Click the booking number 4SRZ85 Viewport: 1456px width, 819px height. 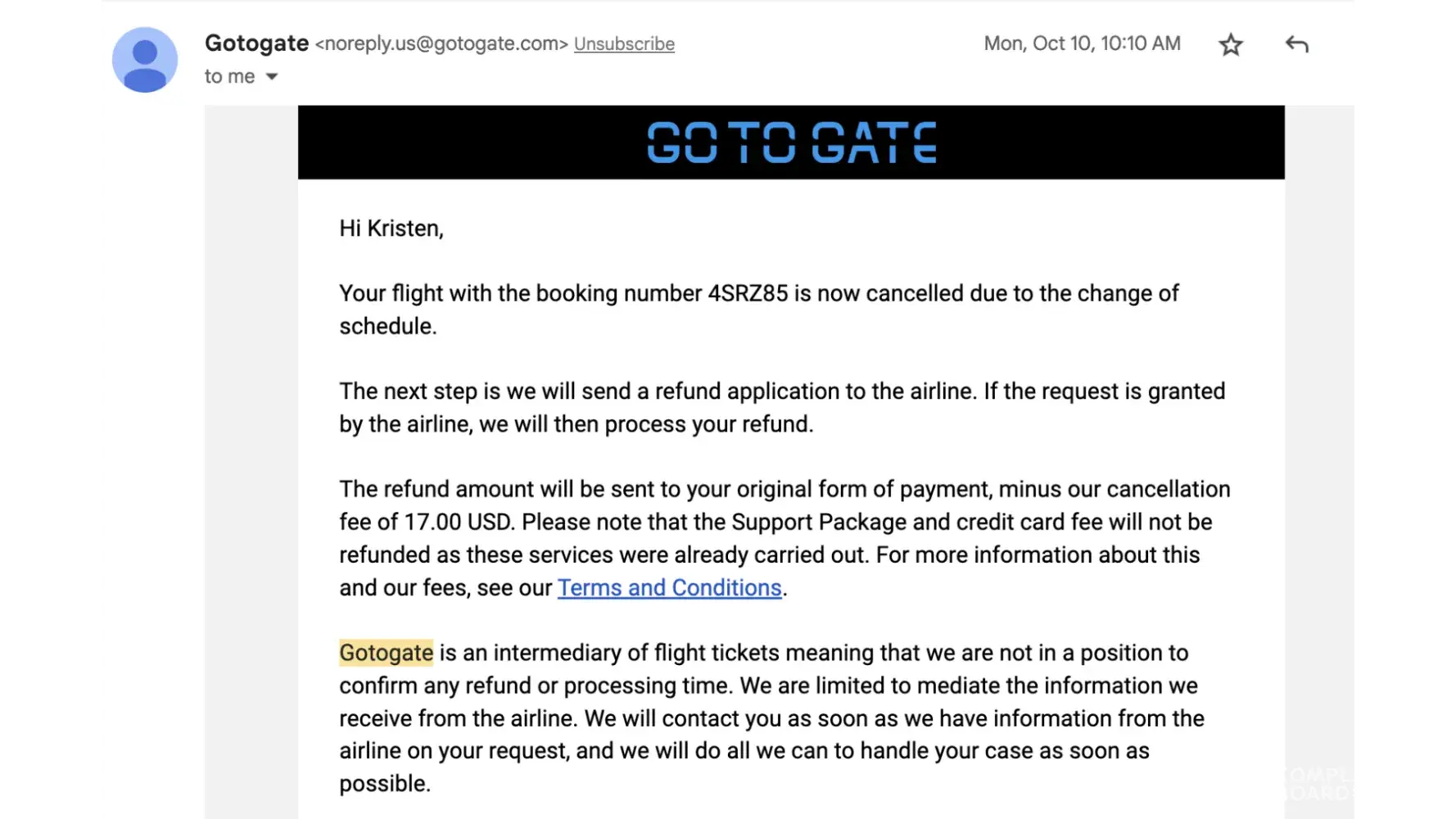click(x=747, y=293)
